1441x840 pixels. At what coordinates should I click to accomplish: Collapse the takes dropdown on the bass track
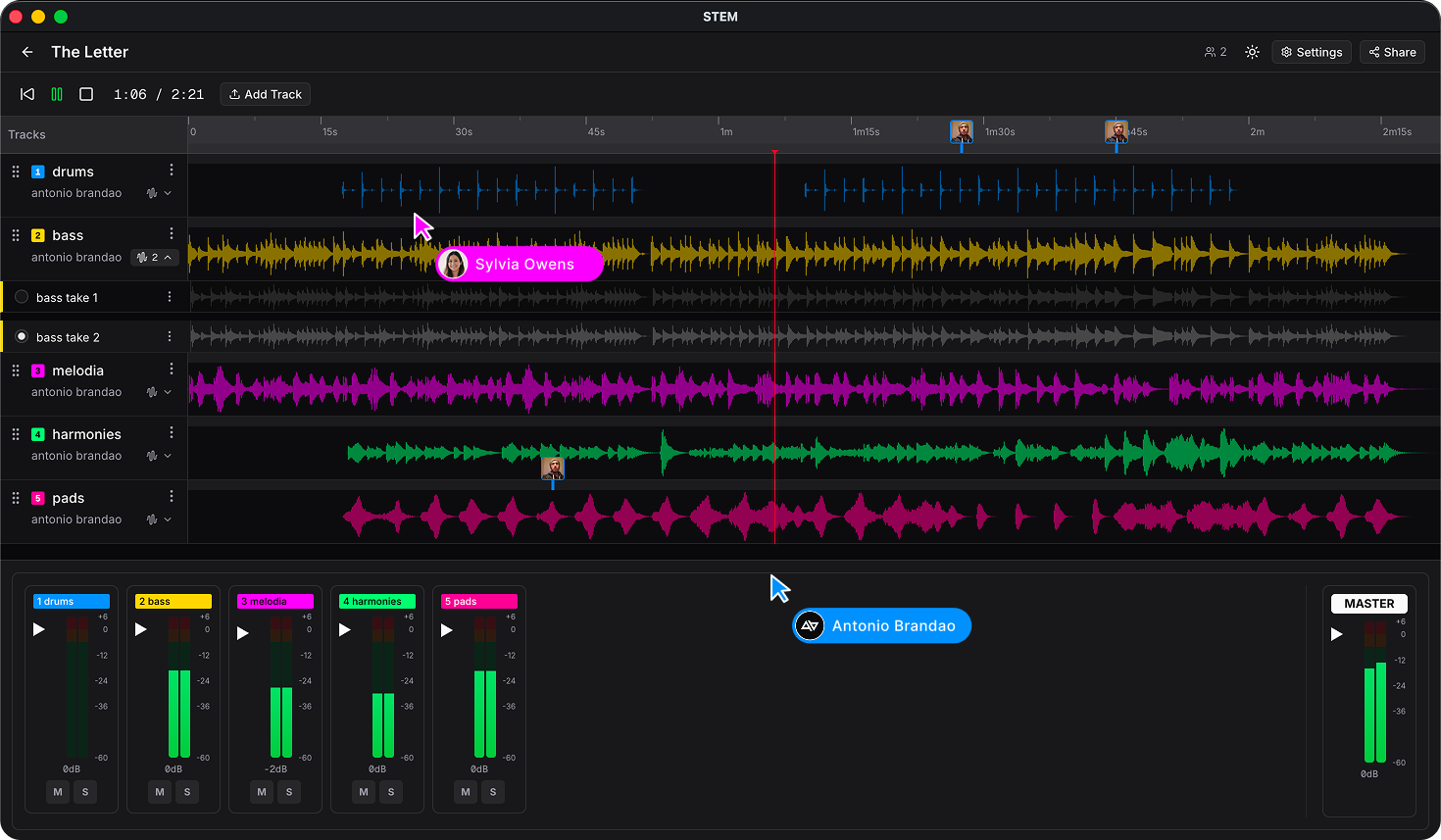[153, 257]
